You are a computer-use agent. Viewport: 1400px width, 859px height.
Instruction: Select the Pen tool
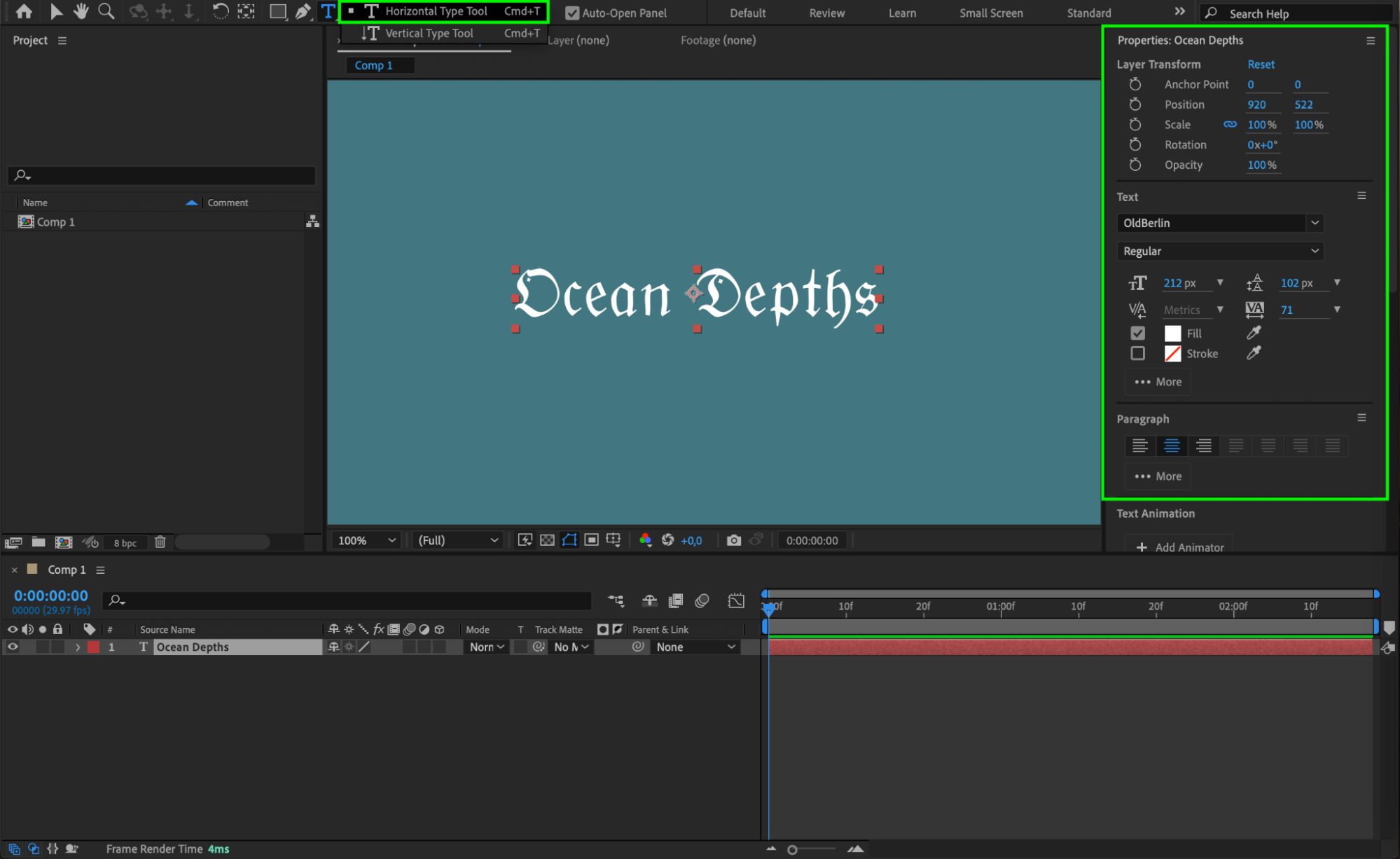coord(303,11)
